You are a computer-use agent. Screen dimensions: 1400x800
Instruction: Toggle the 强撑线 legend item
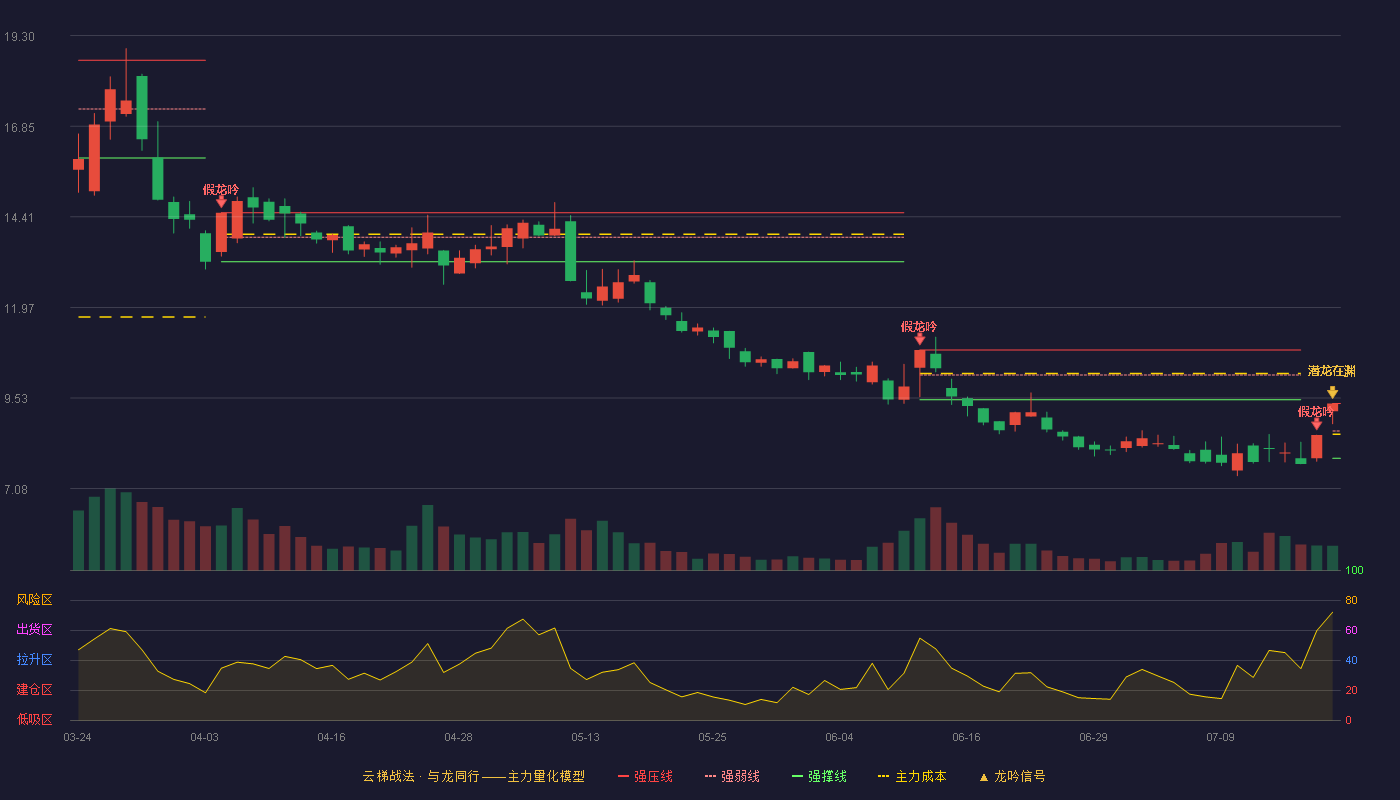coord(819,776)
